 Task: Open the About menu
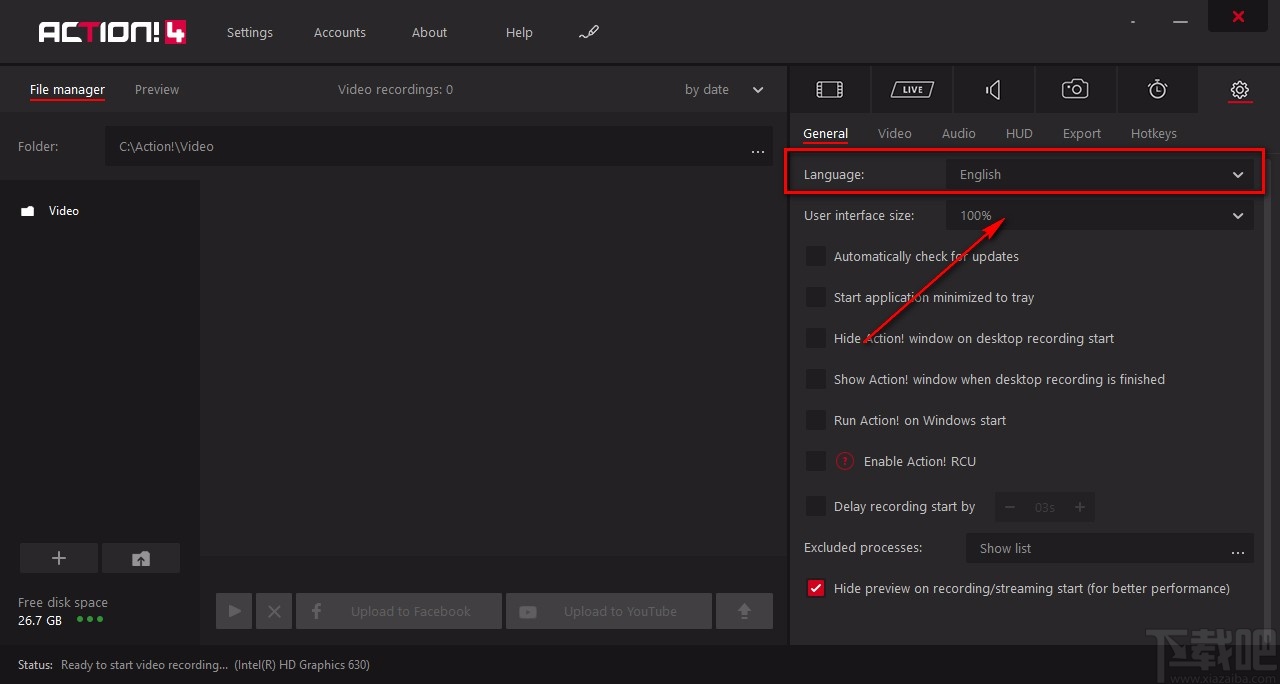429,32
